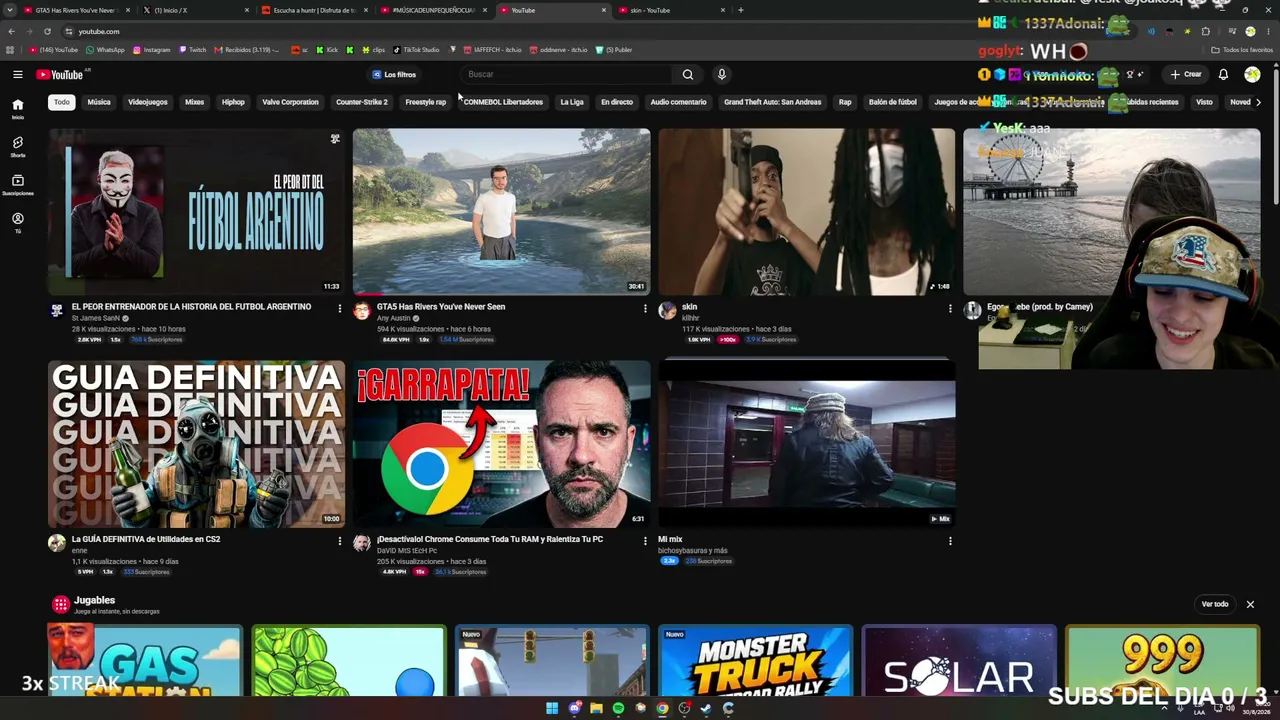This screenshot has height=720, width=1280.
Task: Filter by Grand Theft Auto: San Andreas chip
Action: click(x=772, y=102)
